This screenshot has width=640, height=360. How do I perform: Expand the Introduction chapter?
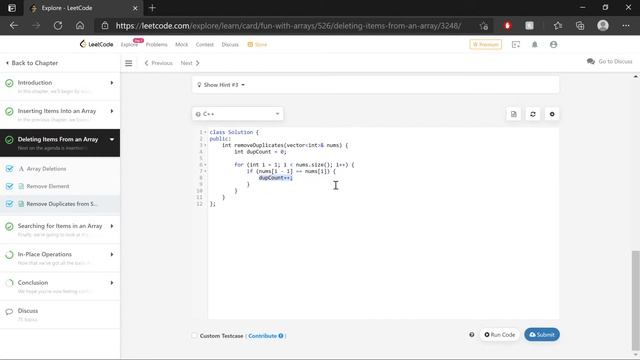point(112,83)
